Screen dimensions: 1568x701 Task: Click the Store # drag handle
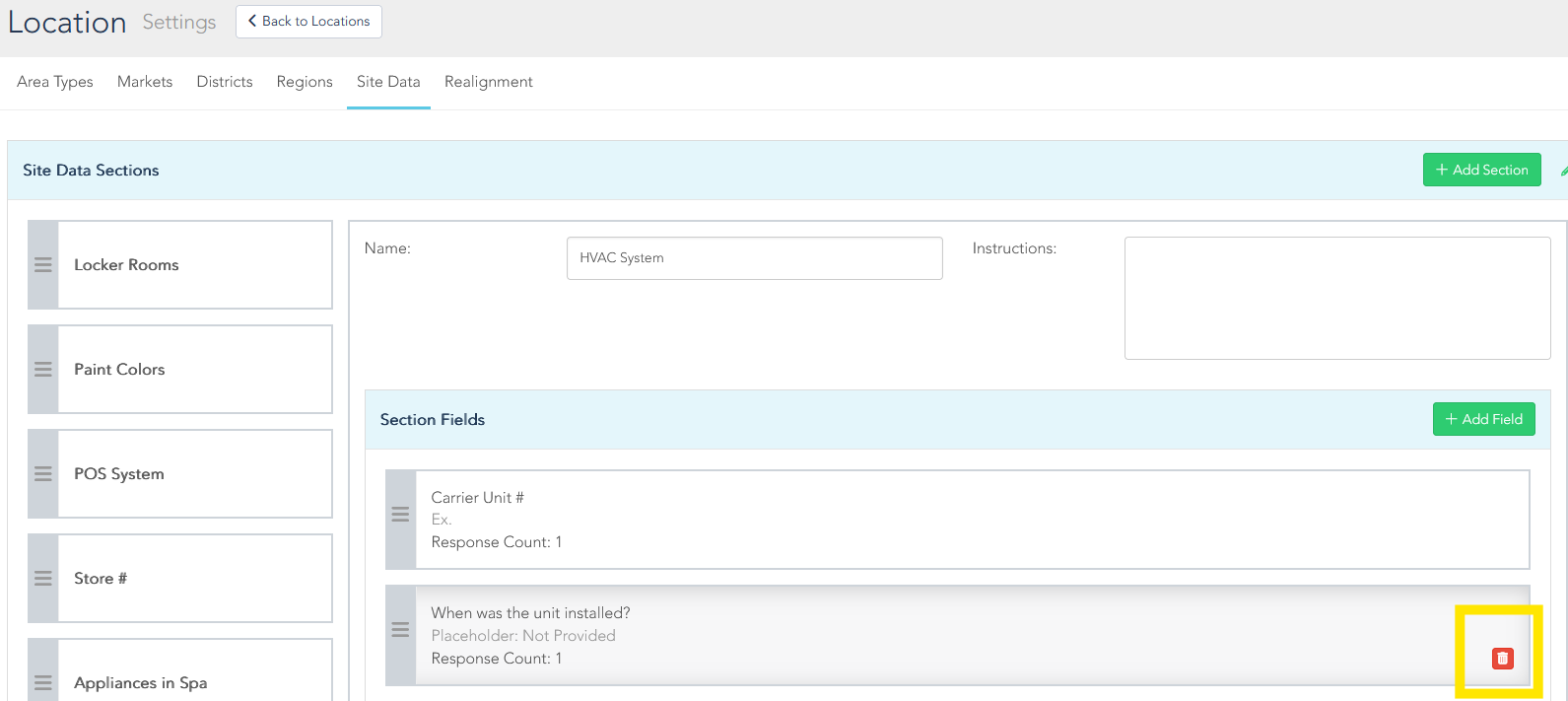point(43,579)
